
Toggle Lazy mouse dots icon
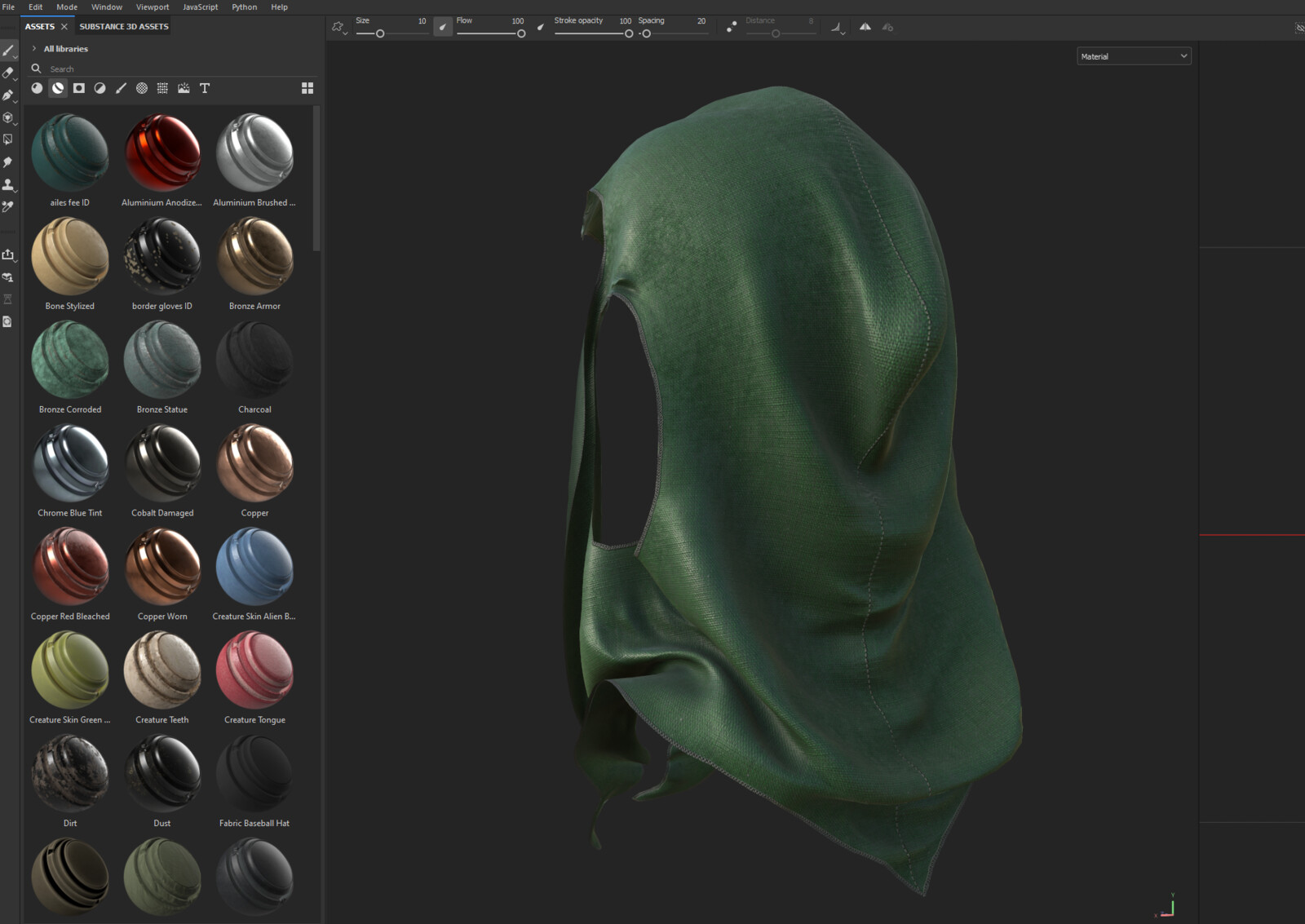[732, 27]
